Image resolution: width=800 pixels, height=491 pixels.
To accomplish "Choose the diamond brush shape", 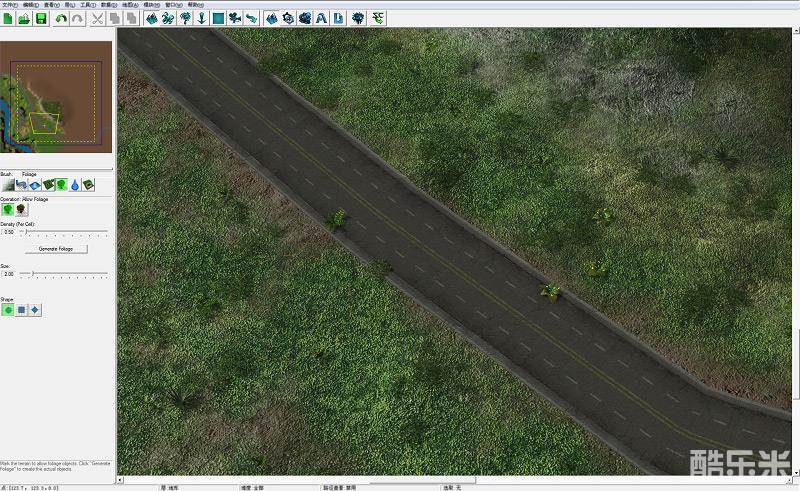I will point(35,310).
